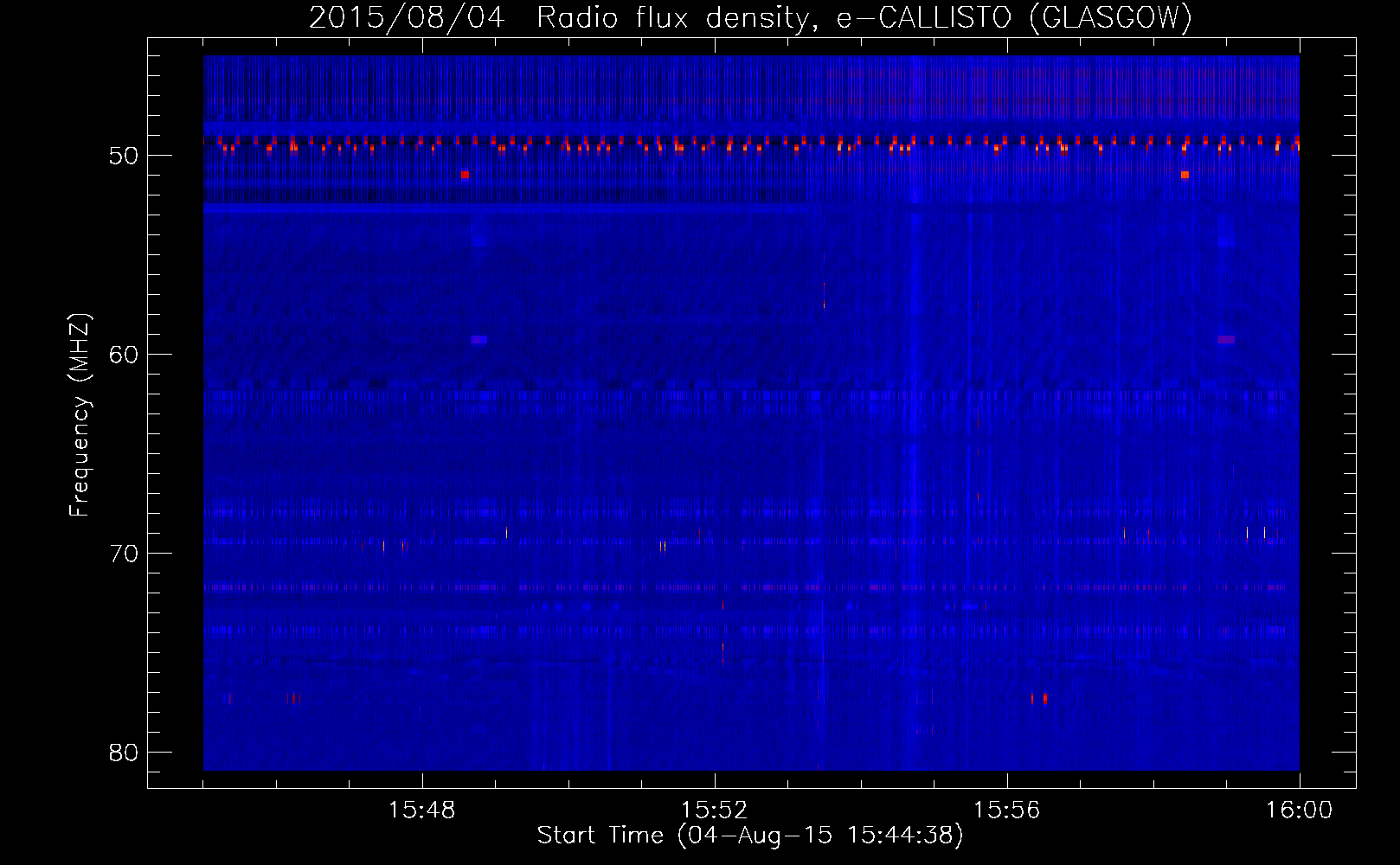Click the 60 frequency tick label
Screen dimensions: 1400x865
pyautogui.click(x=125, y=355)
